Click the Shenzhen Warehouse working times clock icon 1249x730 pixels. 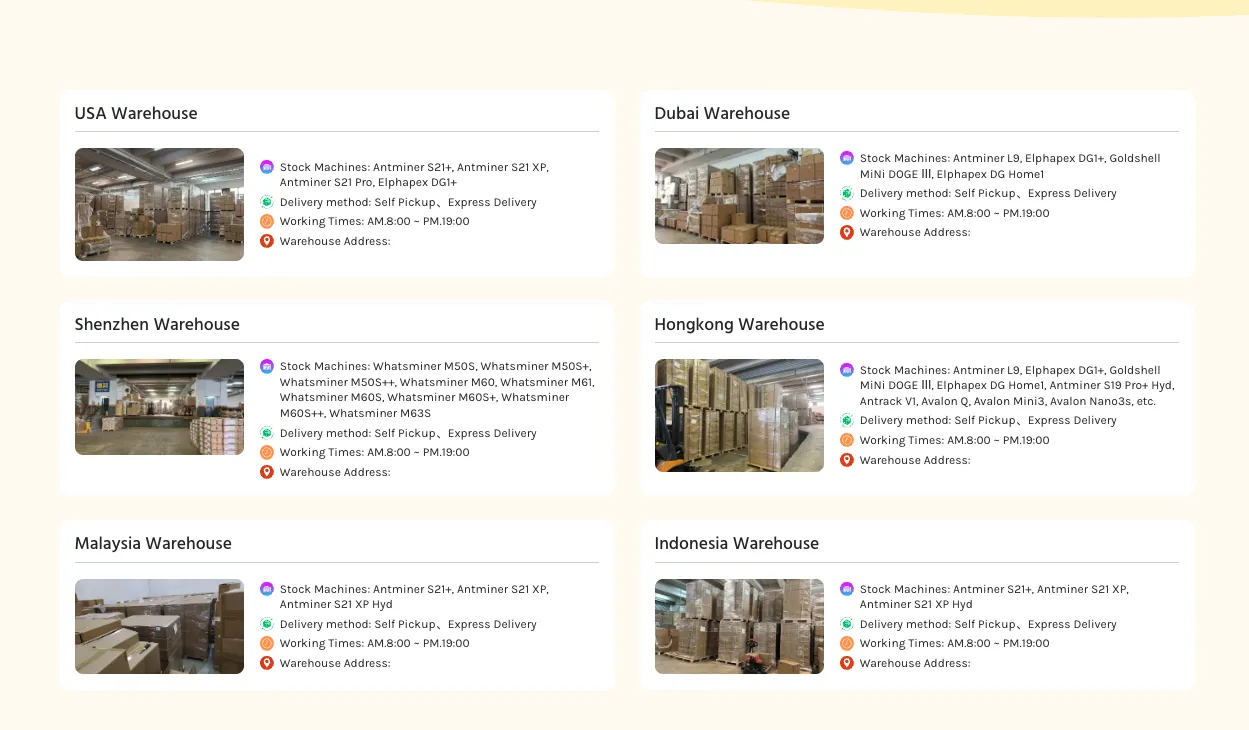pyautogui.click(x=267, y=452)
